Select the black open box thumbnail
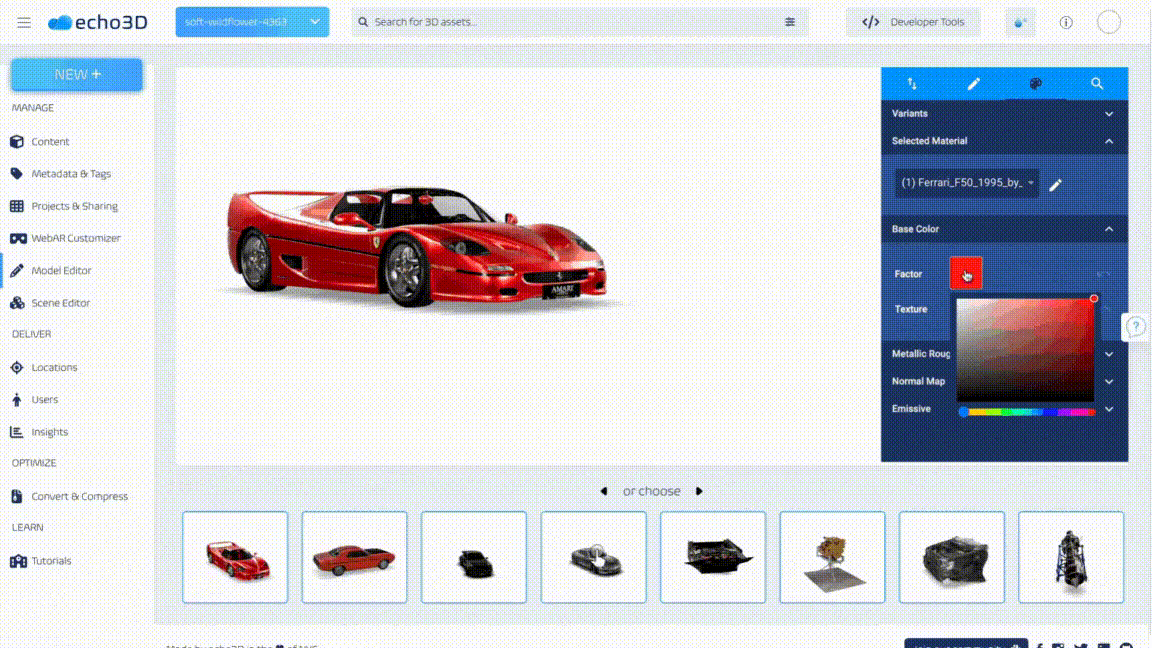Image resolution: width=1152 pixels, height=648 pixels. [713, 558]
